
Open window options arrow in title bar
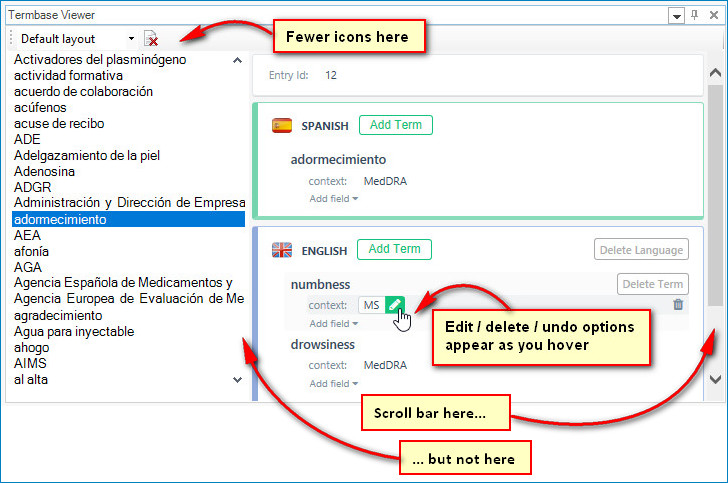click(677, 15)
